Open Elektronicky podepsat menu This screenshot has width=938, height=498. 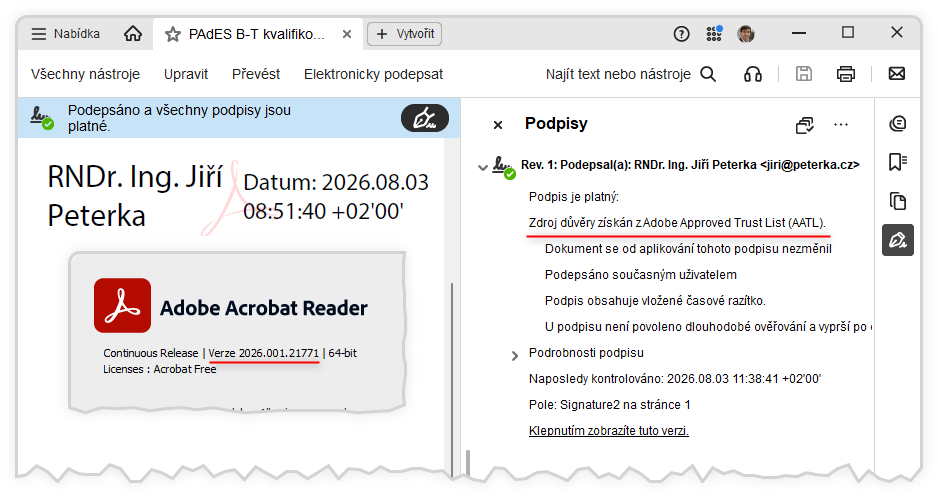point(373,74)
